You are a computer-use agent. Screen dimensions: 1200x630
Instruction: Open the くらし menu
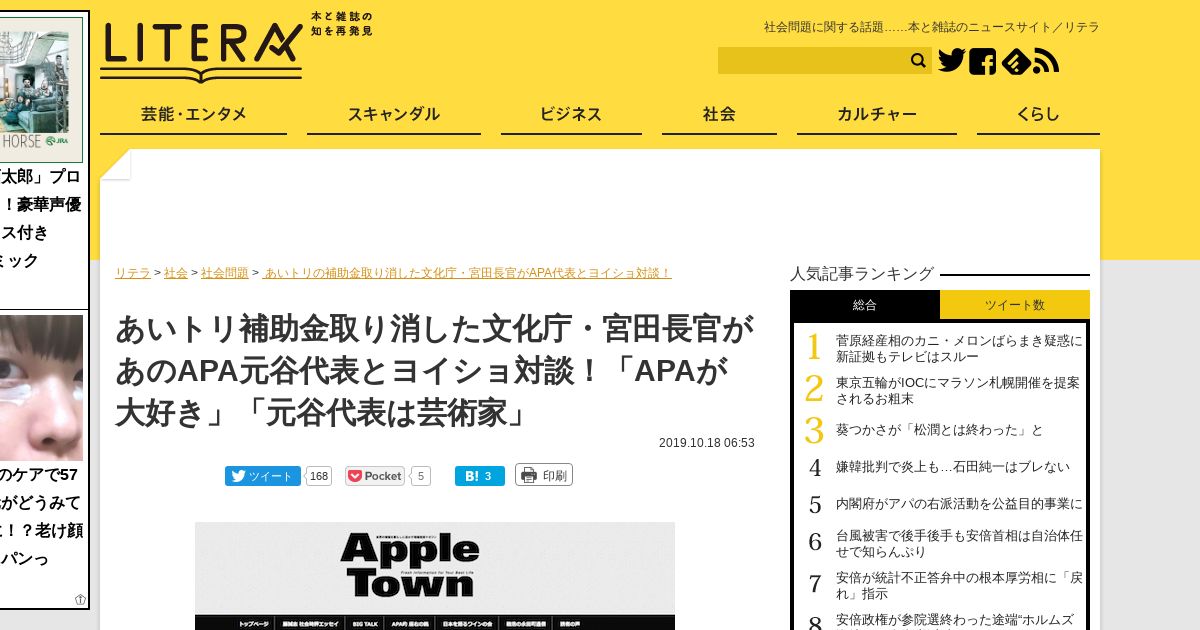(x=1038, y=114)
